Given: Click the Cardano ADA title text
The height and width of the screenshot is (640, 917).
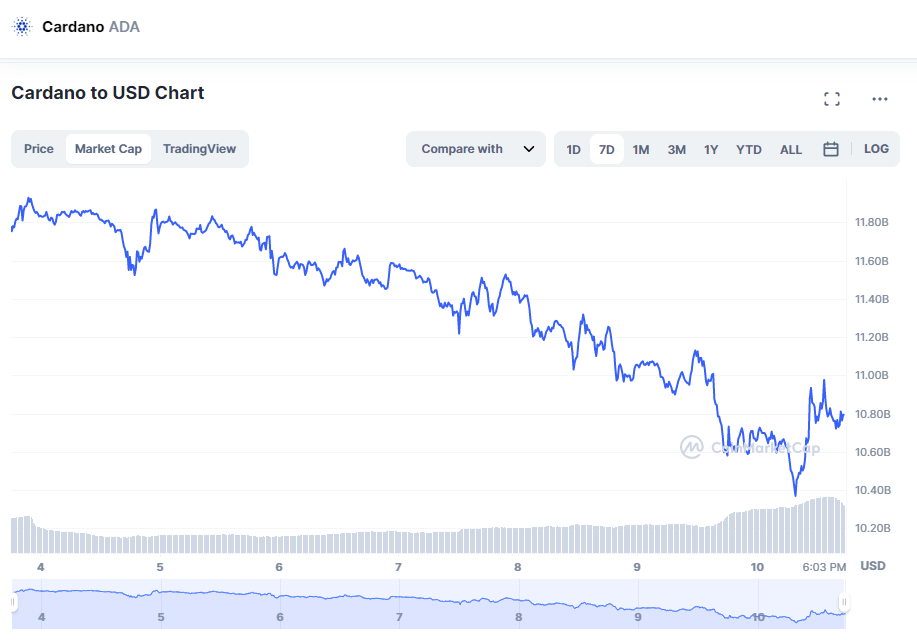Looking at the screenshot, I should [91, 27].
